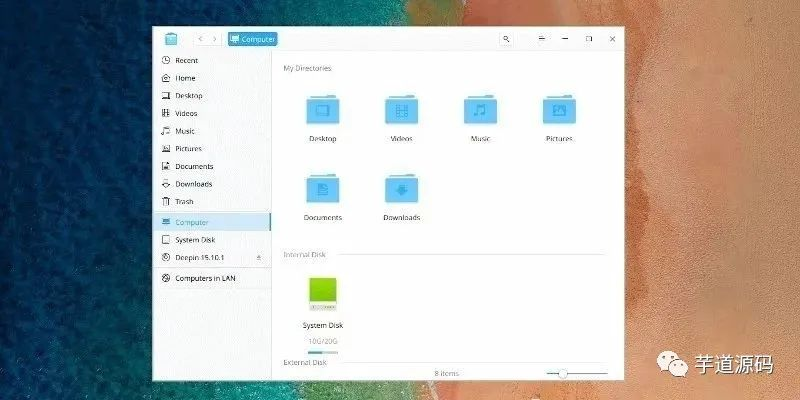Open the Music folder icon
The height and width of the screenshot is (400, 800).
[480, 110]
